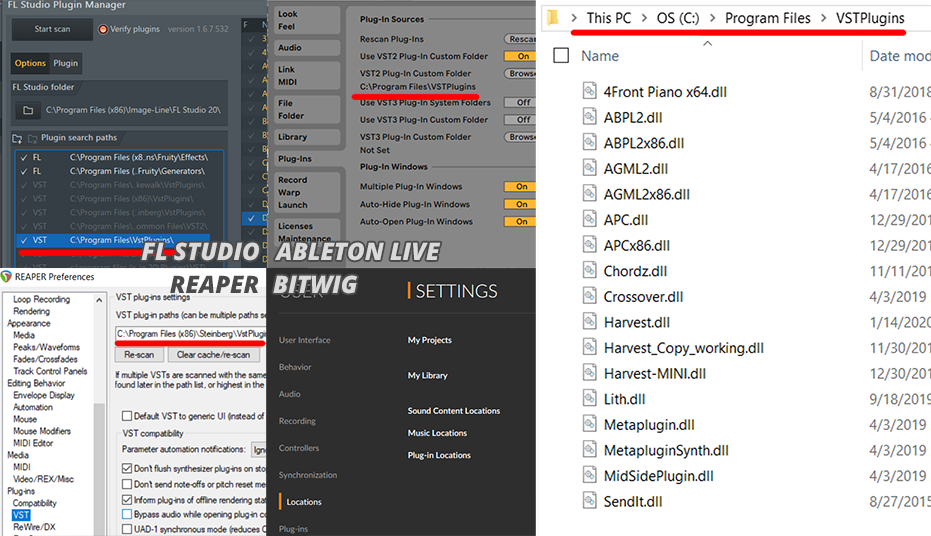Select Locations in Bitwig settings sidebar

[x=304, y=502]
